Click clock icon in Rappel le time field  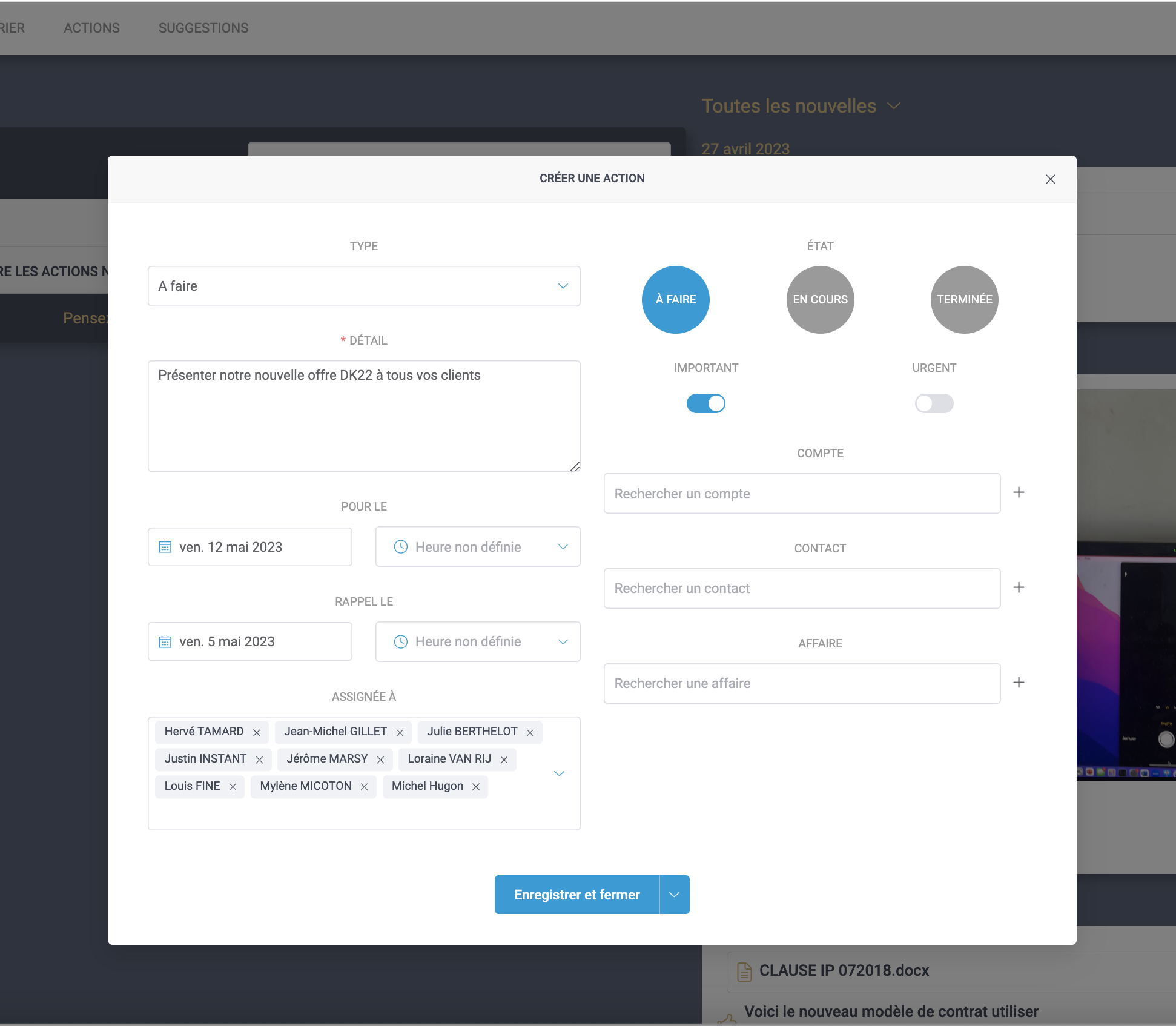pyautogui.click(x=400, y=641)
